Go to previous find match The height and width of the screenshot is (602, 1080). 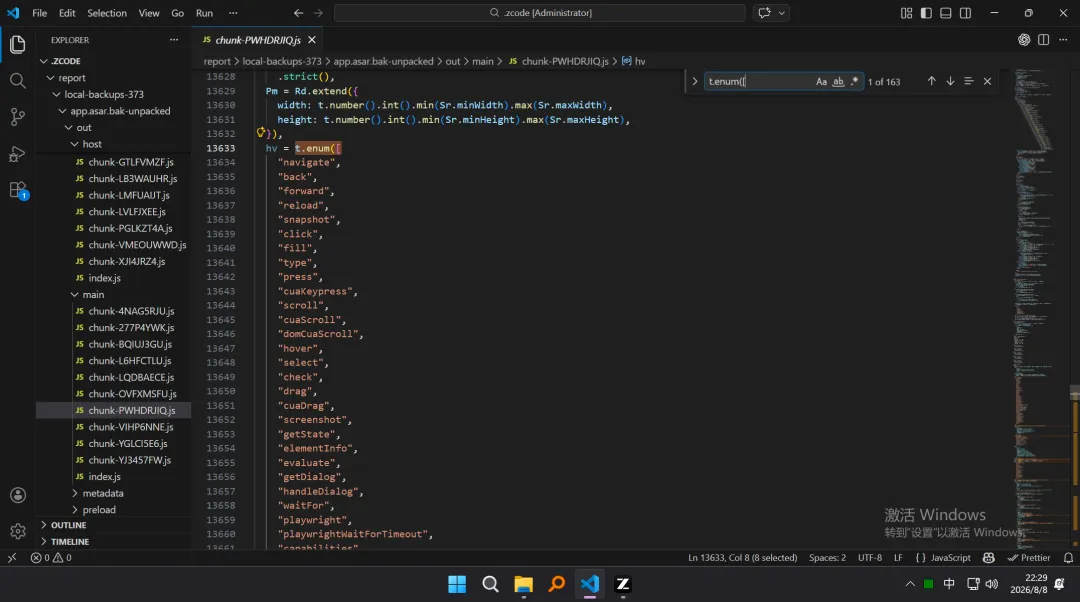[x=931, y=81]
